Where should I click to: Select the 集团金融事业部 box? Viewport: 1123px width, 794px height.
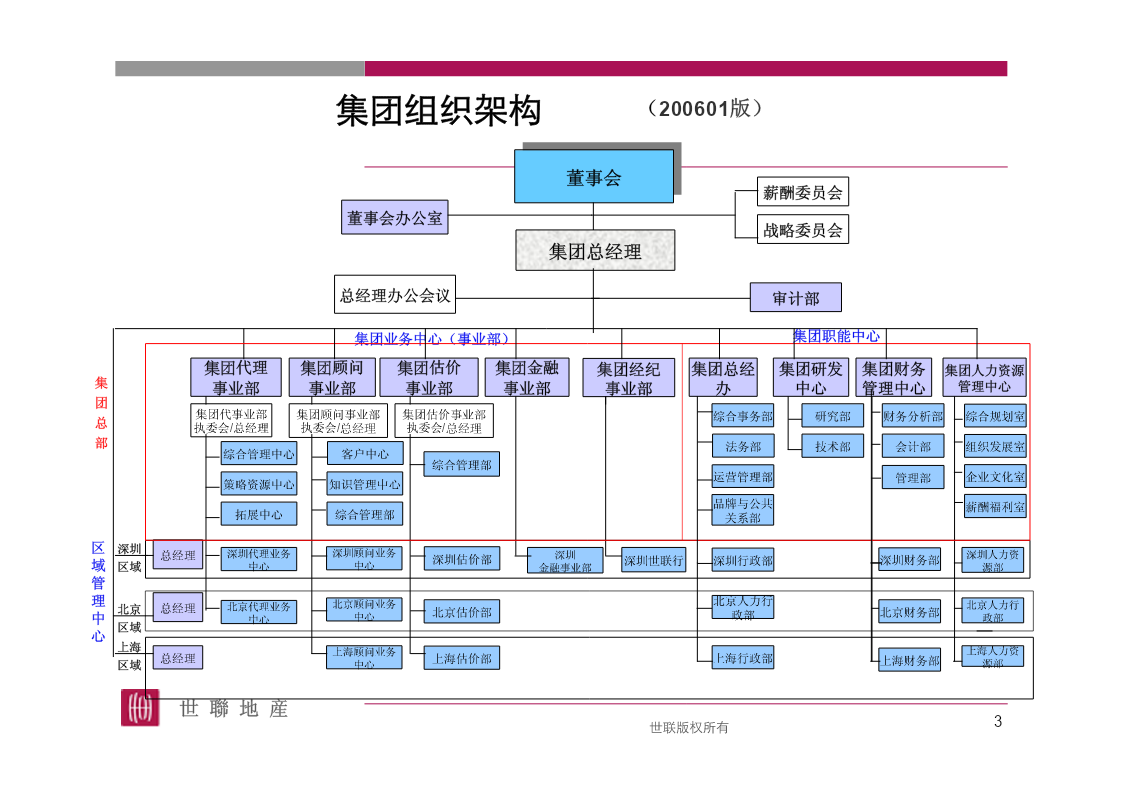tap(527, 377)
